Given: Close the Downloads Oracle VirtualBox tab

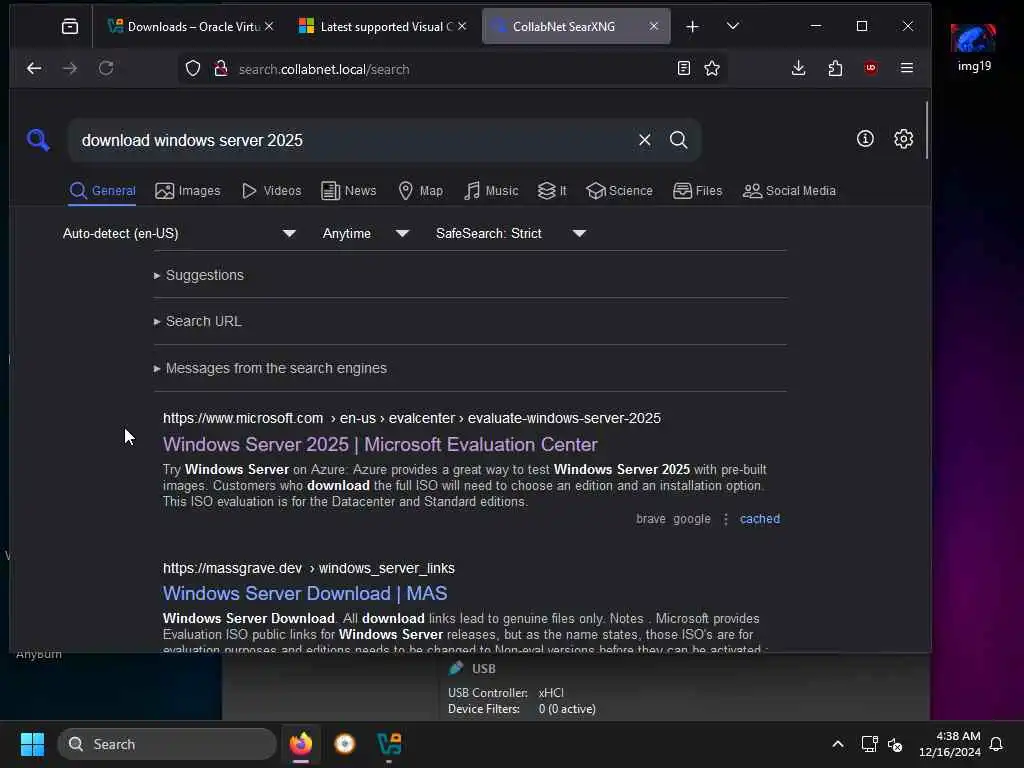Looking at the screenshot, I should tap(269, 26).
